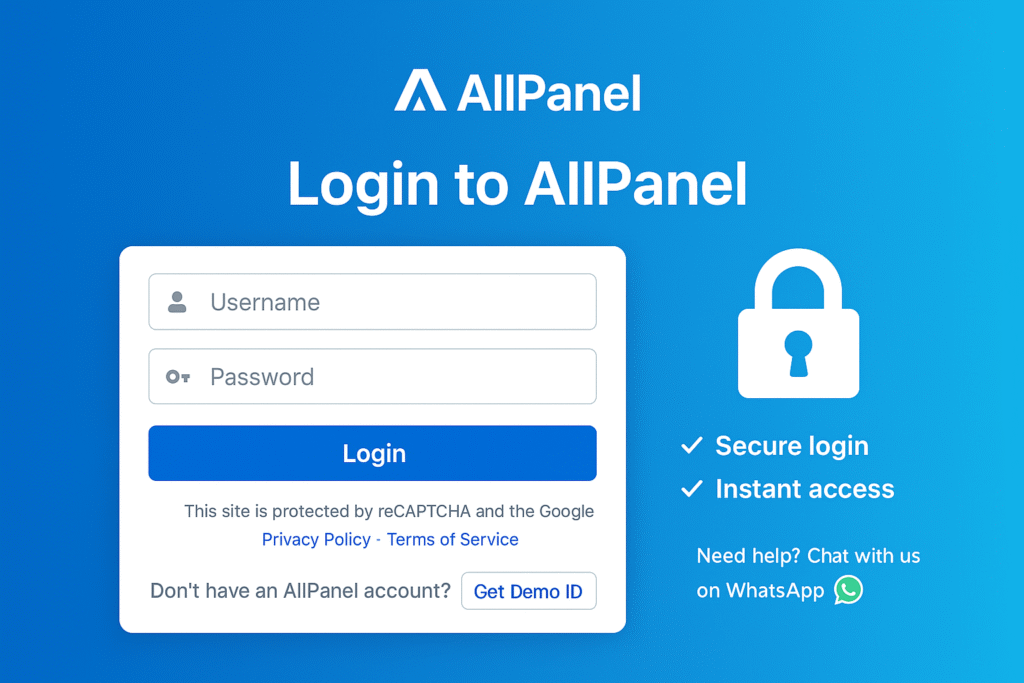Click the Don't have an AllPanel account text
Image resolution: width=1024 pixels, height=683 pixels.
(x=300, y=591)
